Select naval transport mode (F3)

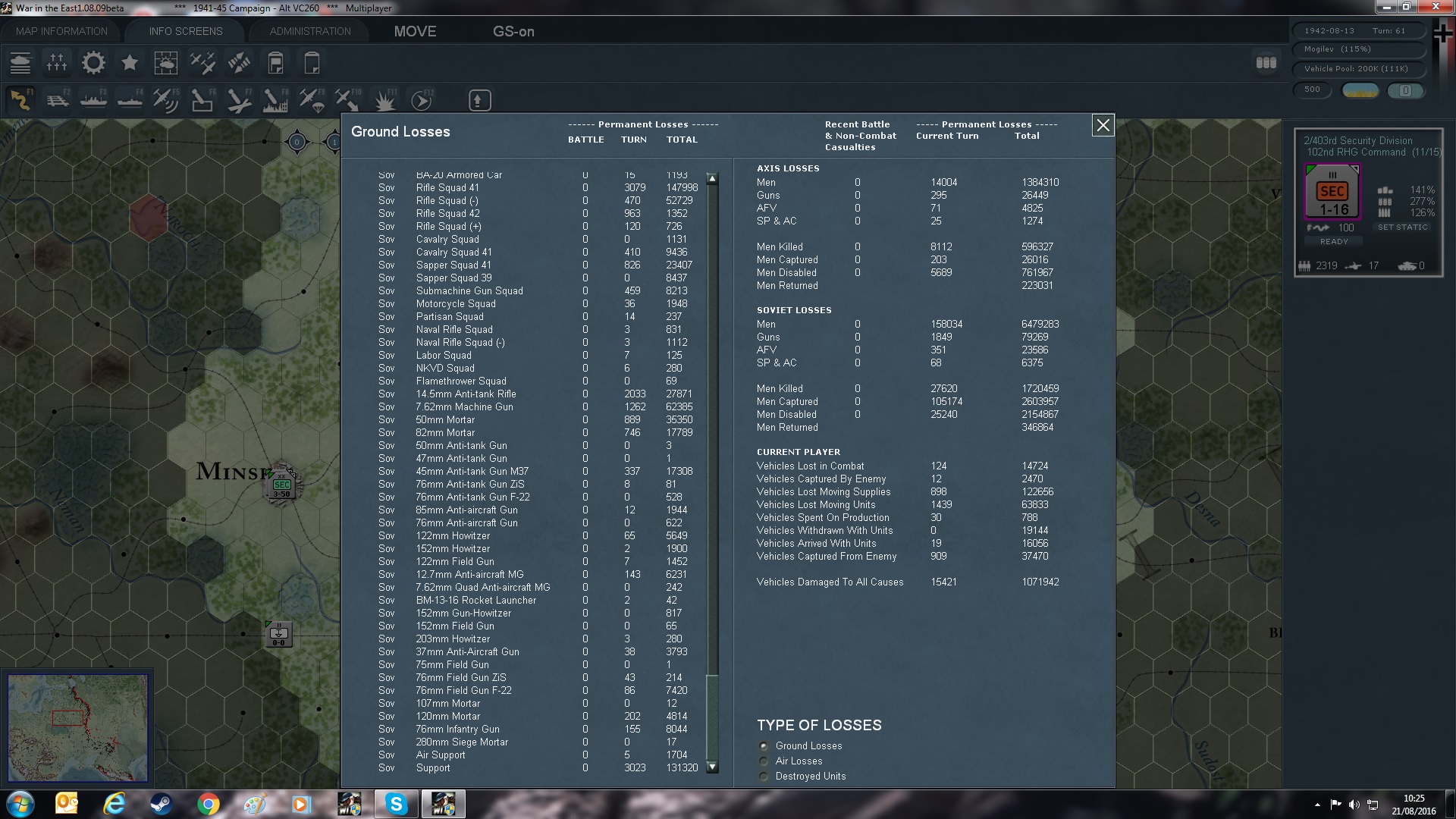[93, 99]
